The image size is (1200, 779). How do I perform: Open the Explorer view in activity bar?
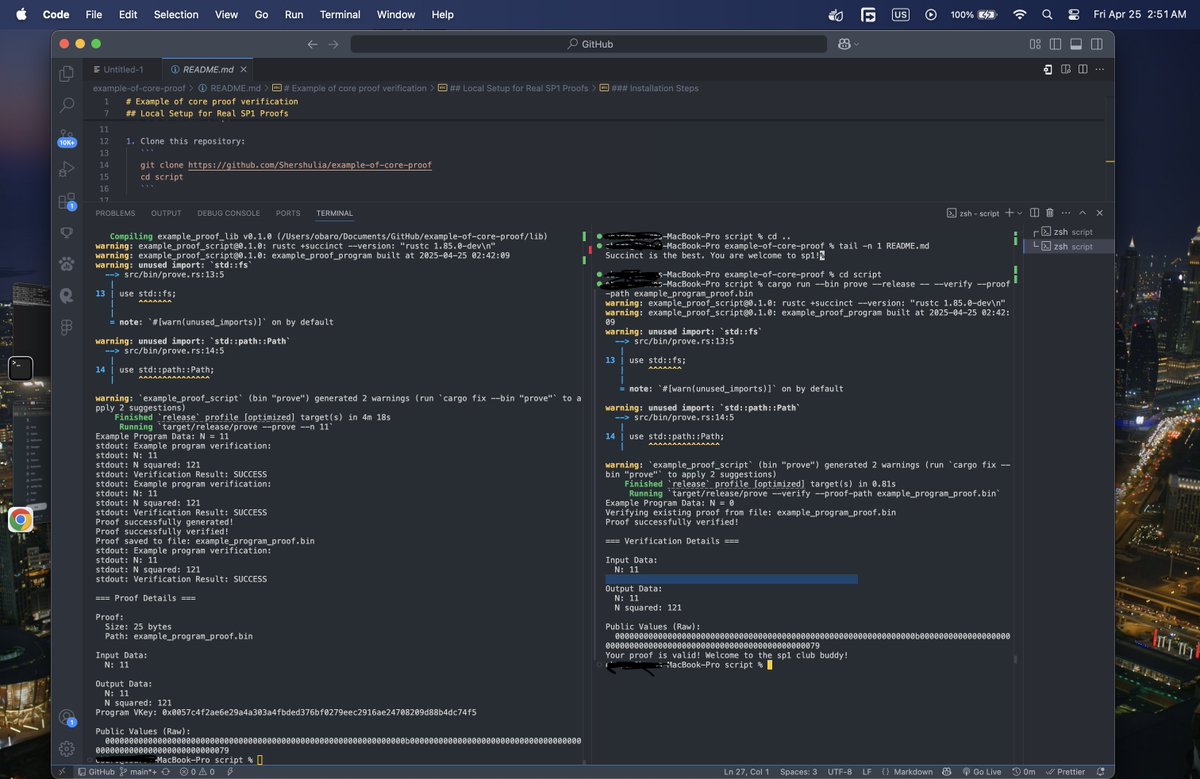67,73
